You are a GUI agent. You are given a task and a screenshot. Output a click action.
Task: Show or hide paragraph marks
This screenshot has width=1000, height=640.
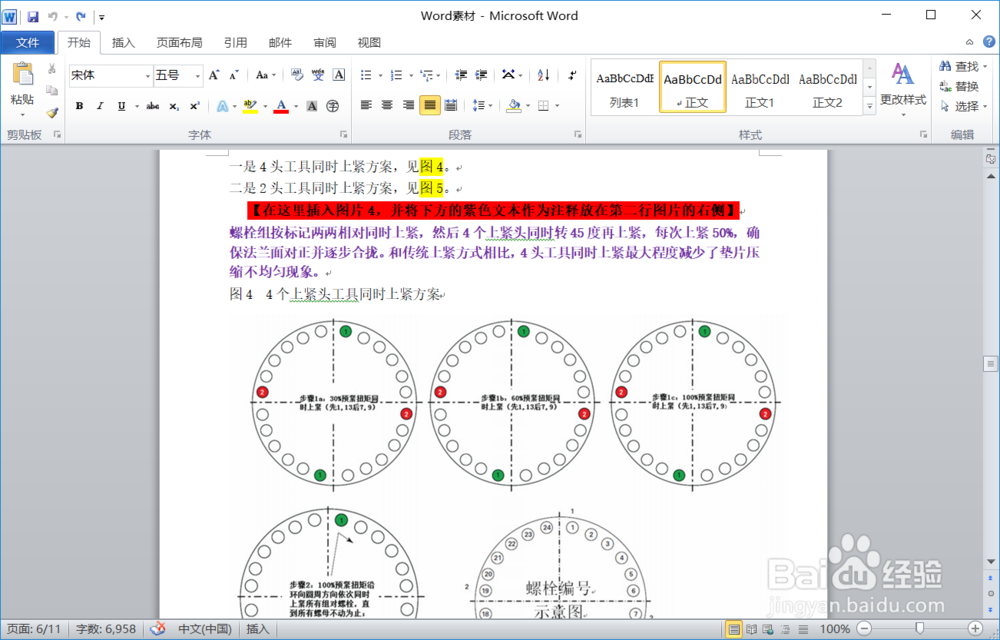(x=572, y=75)
